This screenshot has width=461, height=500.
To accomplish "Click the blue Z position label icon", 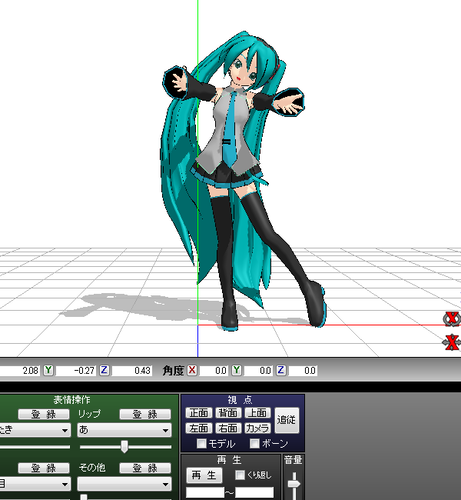I will coord(104,370).
